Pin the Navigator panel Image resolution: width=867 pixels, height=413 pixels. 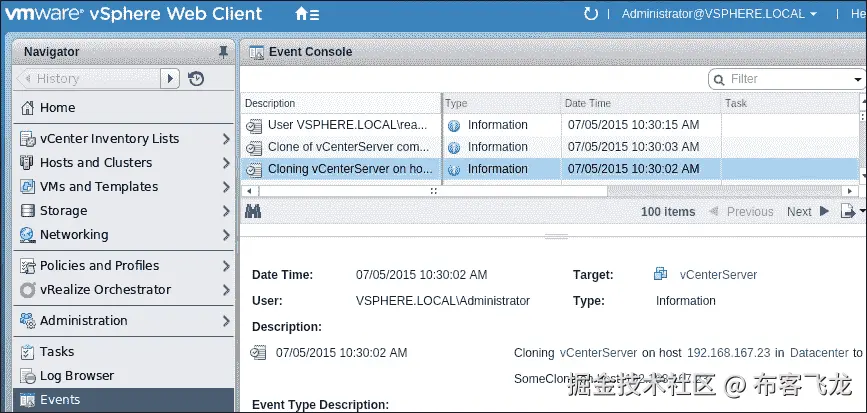click(x=223, y=52)
